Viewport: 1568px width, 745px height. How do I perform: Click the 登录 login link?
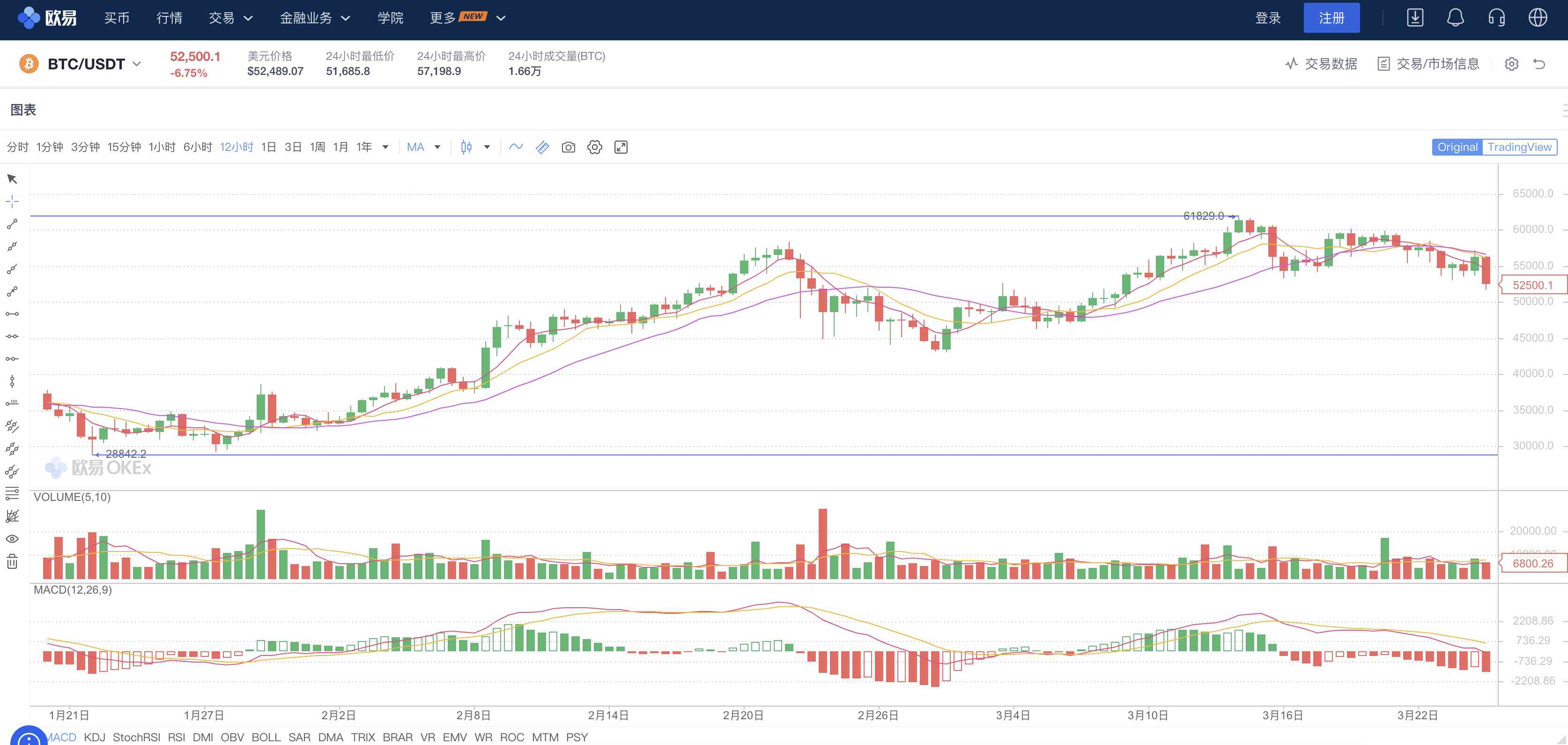click(1269, 18)
